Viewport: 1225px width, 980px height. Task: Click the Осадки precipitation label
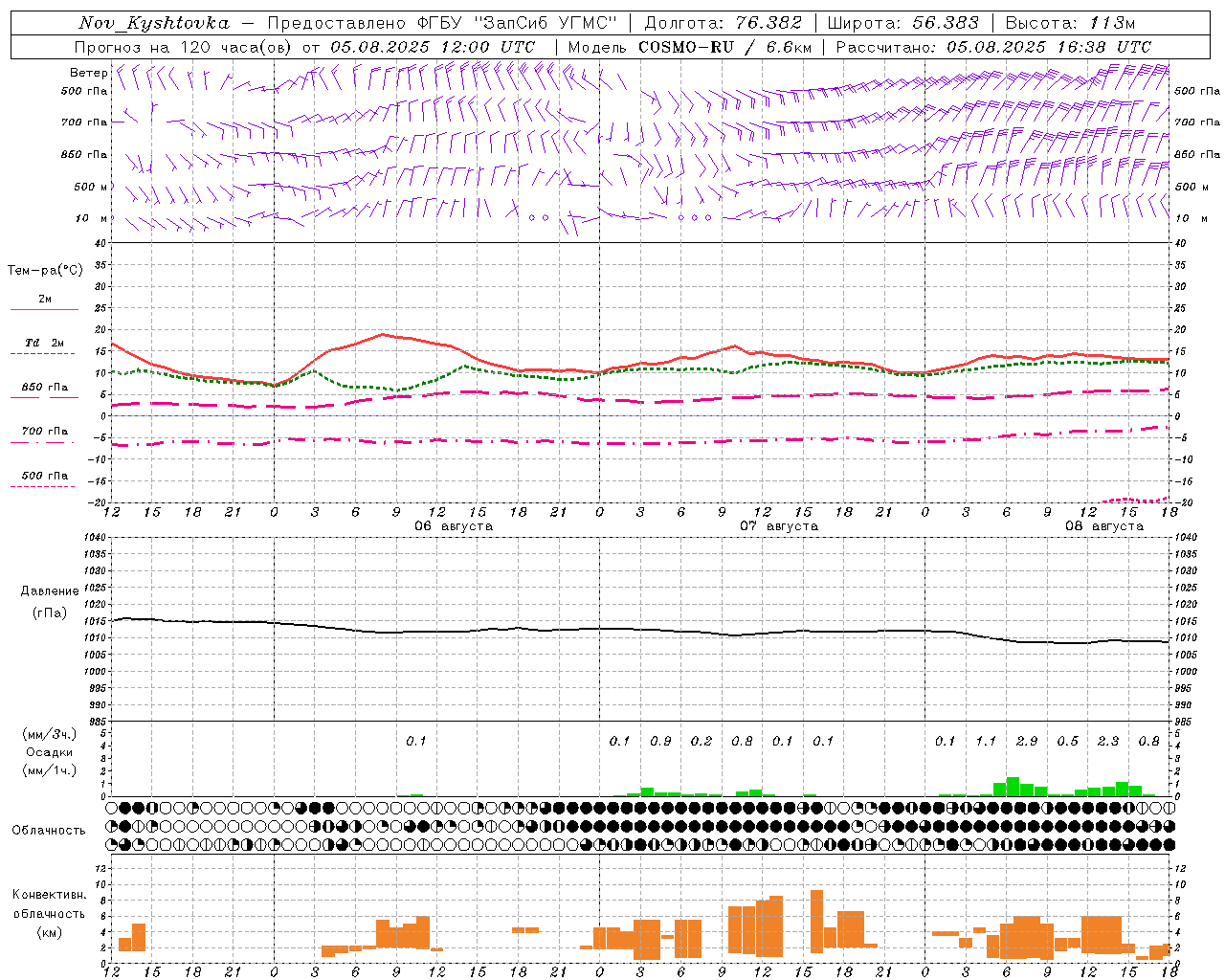tap(50, 752)
